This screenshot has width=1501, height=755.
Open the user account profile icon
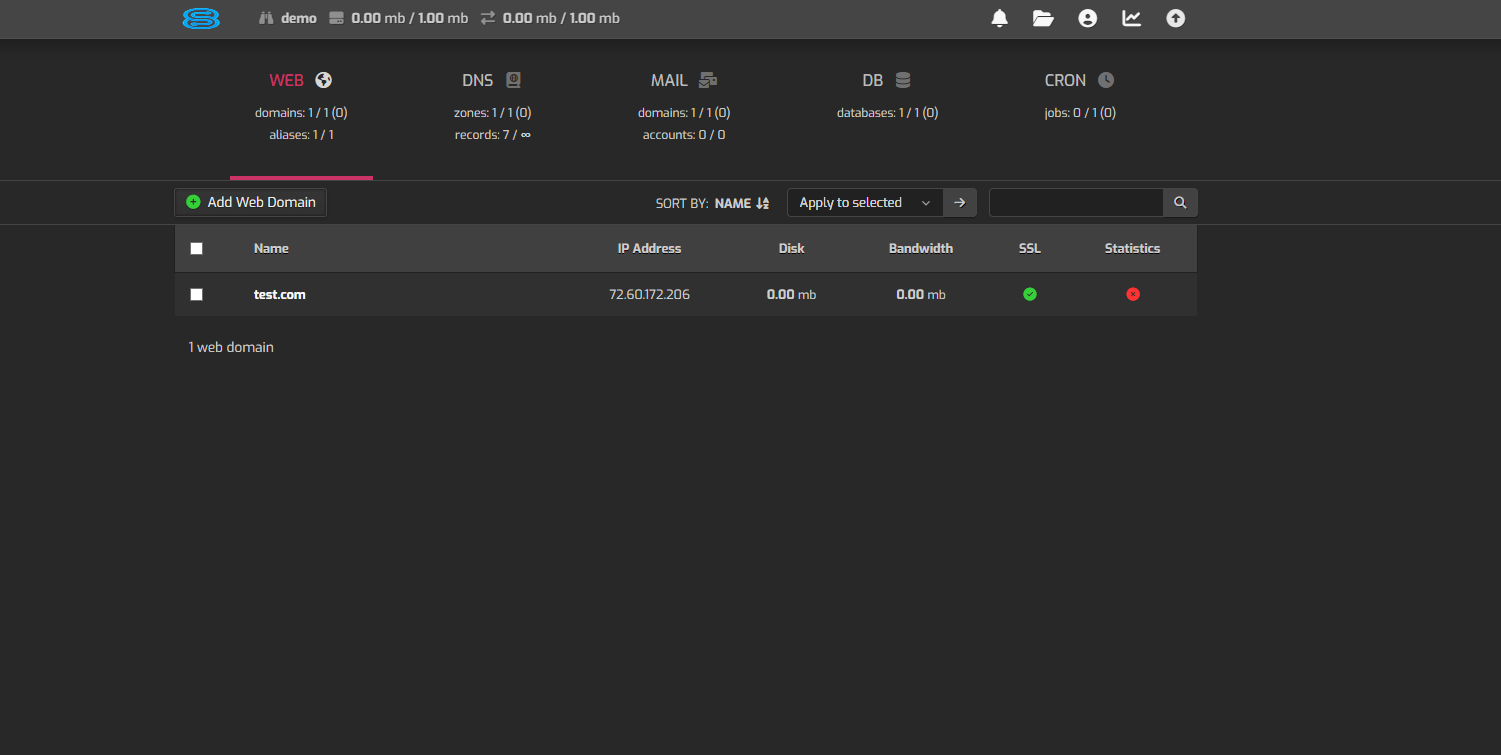pos(1087,18)
